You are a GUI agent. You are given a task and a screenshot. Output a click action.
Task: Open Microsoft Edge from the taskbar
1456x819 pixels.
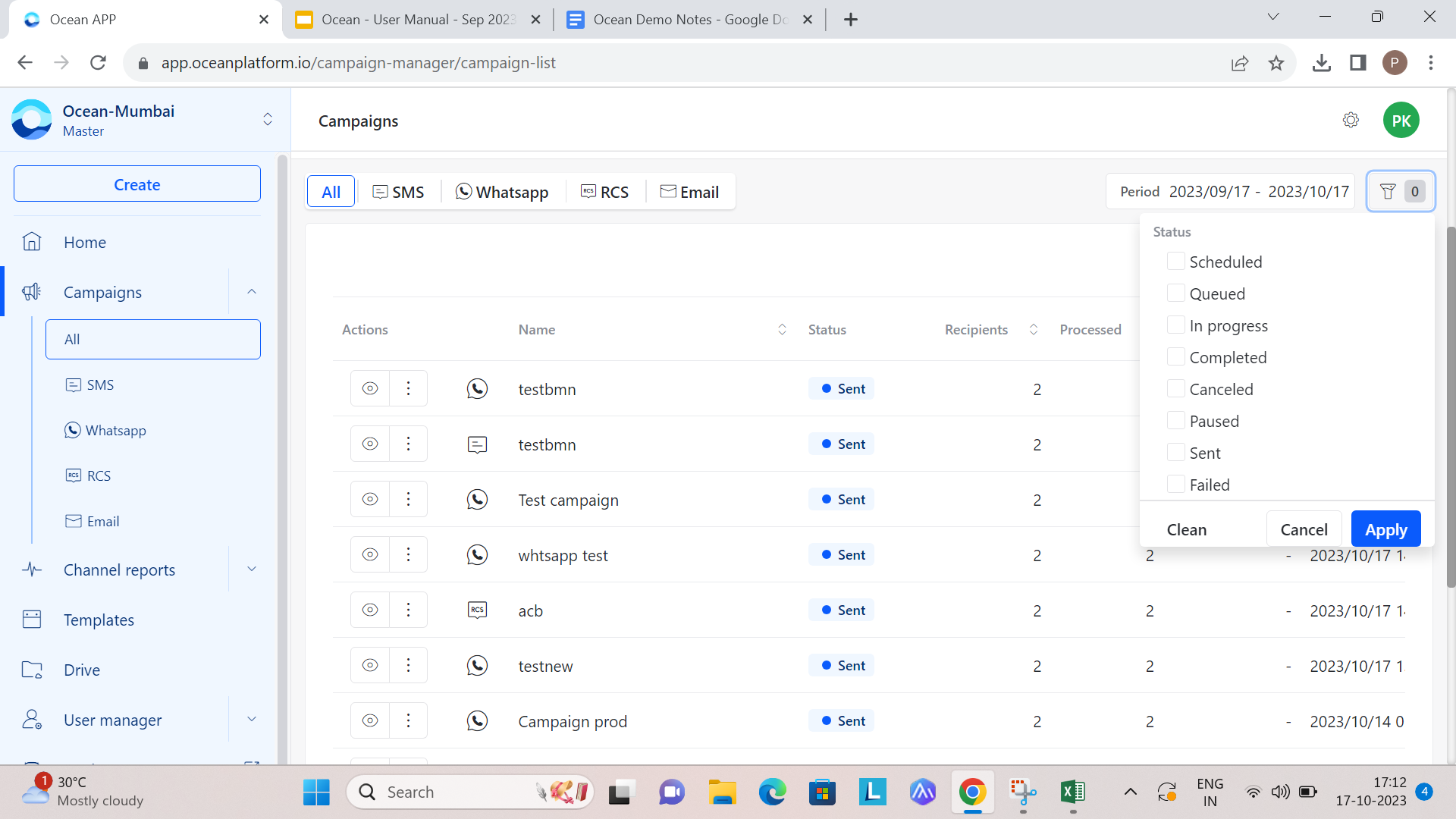[772, 792]
